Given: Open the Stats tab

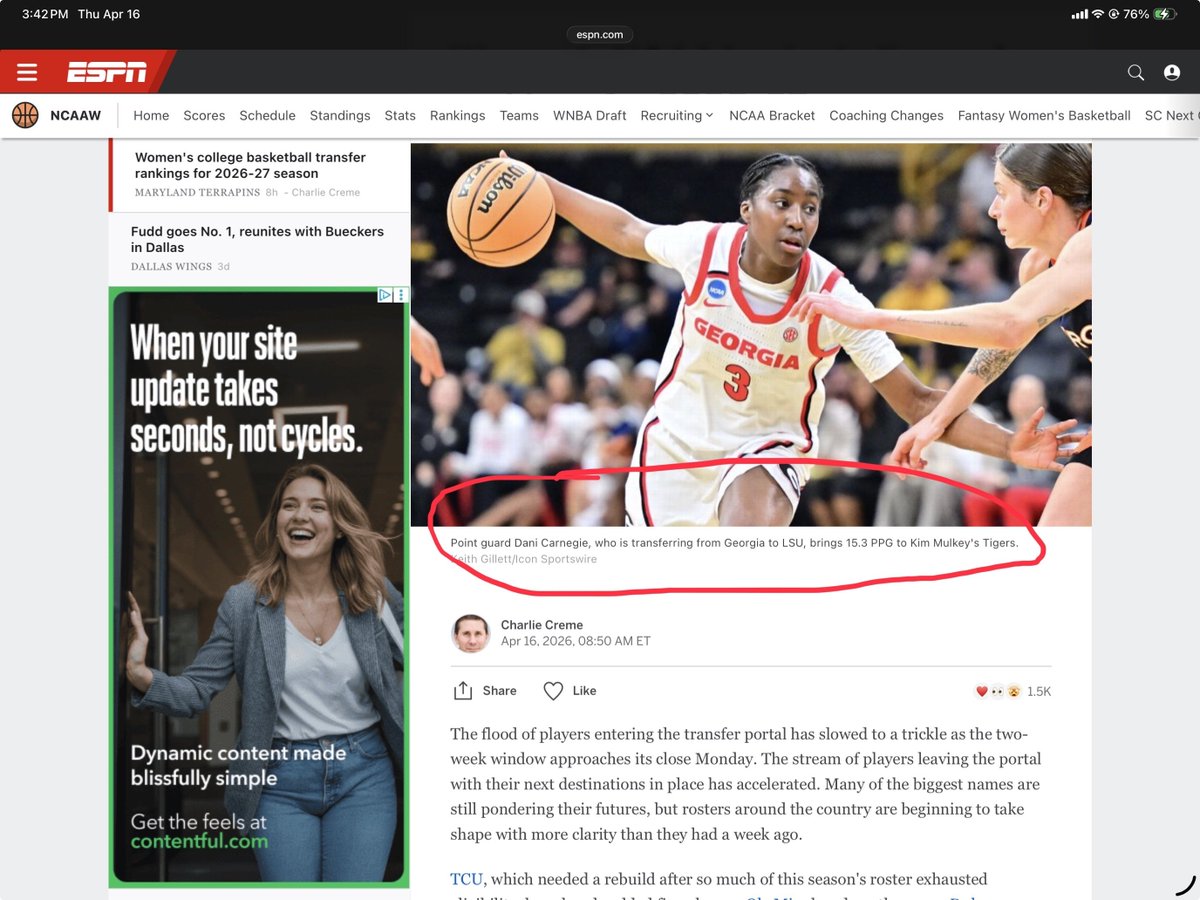Looking at the screenshot, I should pyautogui.click(x=400, y=115).
